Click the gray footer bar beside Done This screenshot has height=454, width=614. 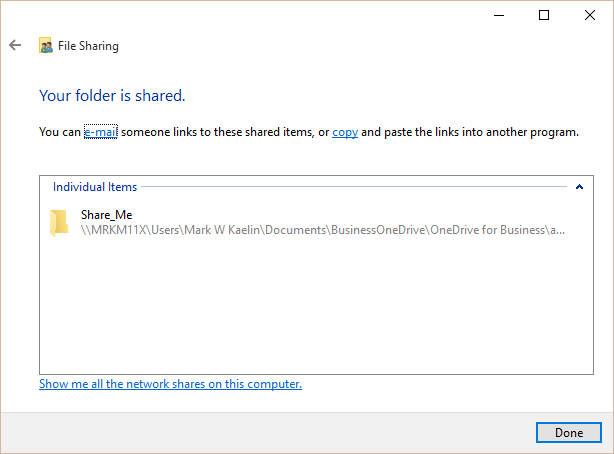[x=268, y=432]
